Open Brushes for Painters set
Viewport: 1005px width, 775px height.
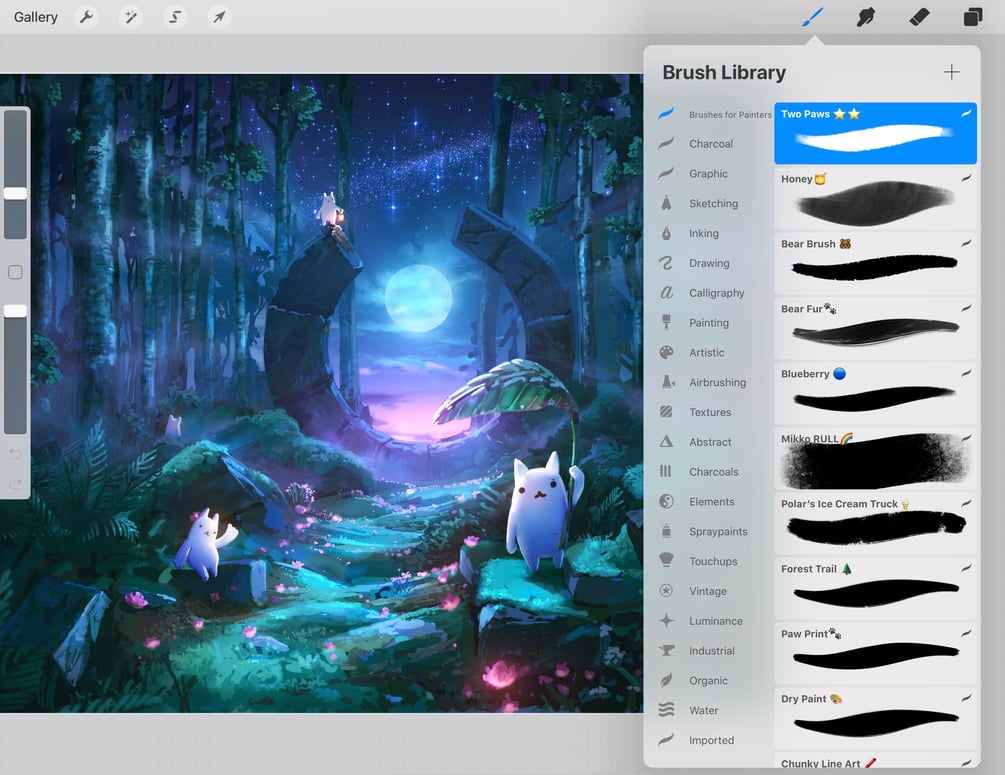tap(715, 114)
